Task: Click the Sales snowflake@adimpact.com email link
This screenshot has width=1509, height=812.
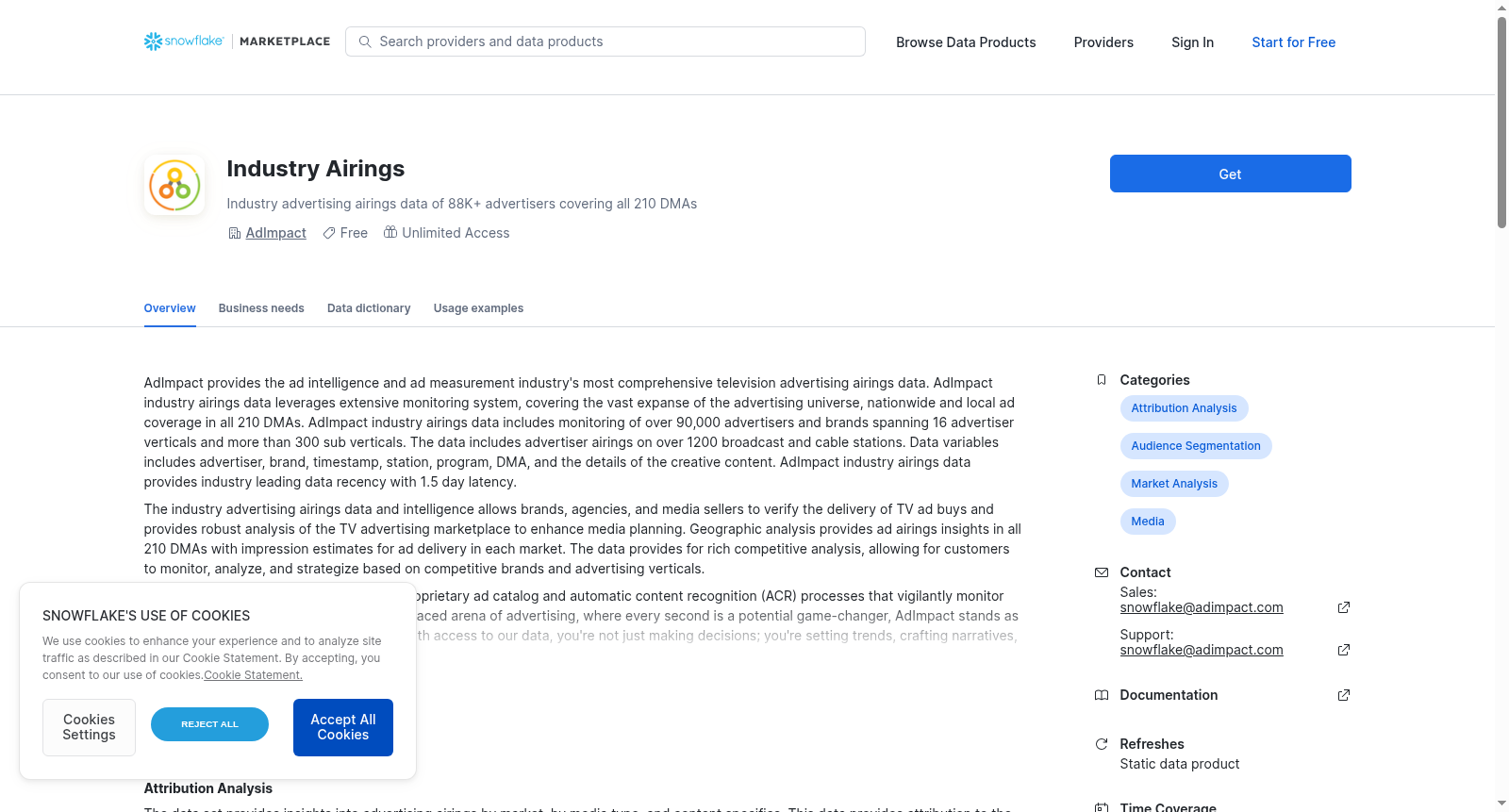Action: pos(1202,607)
